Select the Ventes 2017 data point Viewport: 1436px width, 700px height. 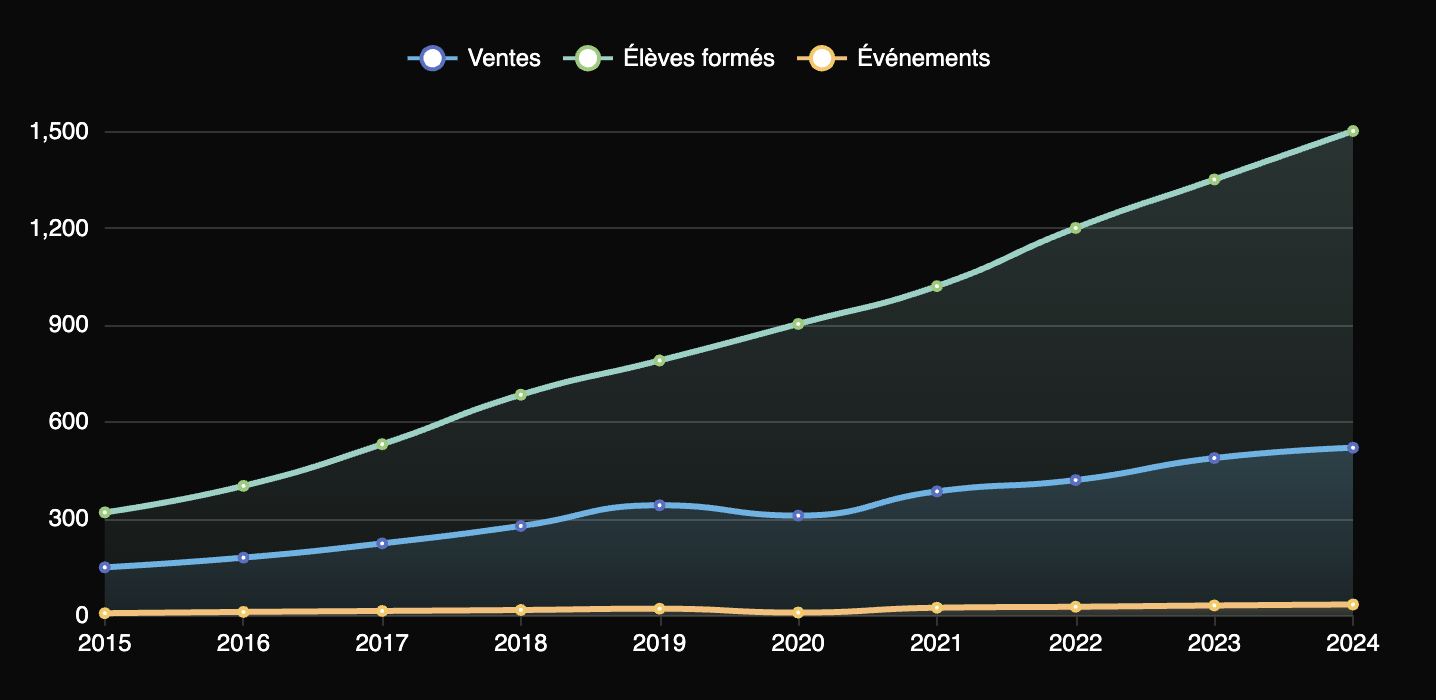pos(382,543)
